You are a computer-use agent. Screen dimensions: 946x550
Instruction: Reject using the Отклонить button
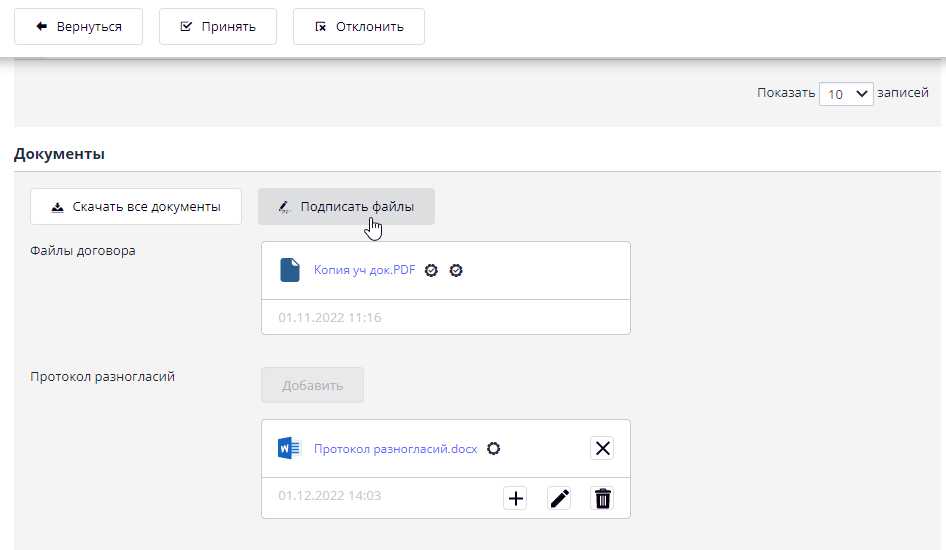(358, 27)
